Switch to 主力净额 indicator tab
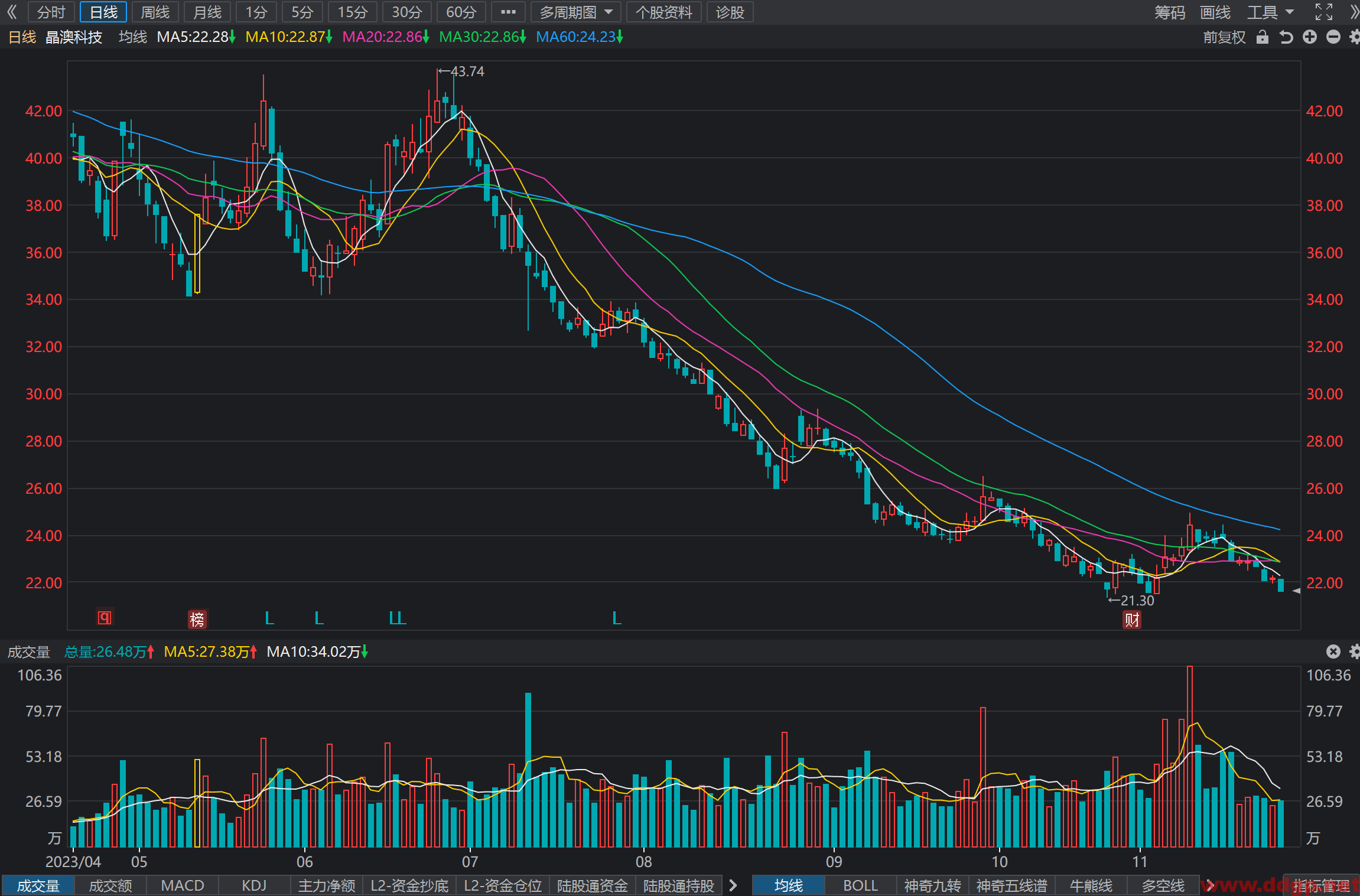Screen dimensions: 1360x896 point(327,885)
